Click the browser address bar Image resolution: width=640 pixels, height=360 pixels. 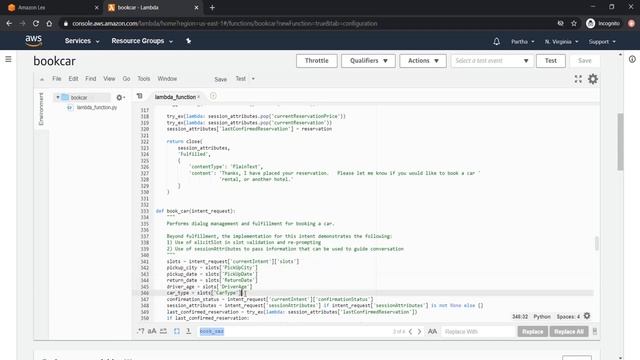point(310,24)
